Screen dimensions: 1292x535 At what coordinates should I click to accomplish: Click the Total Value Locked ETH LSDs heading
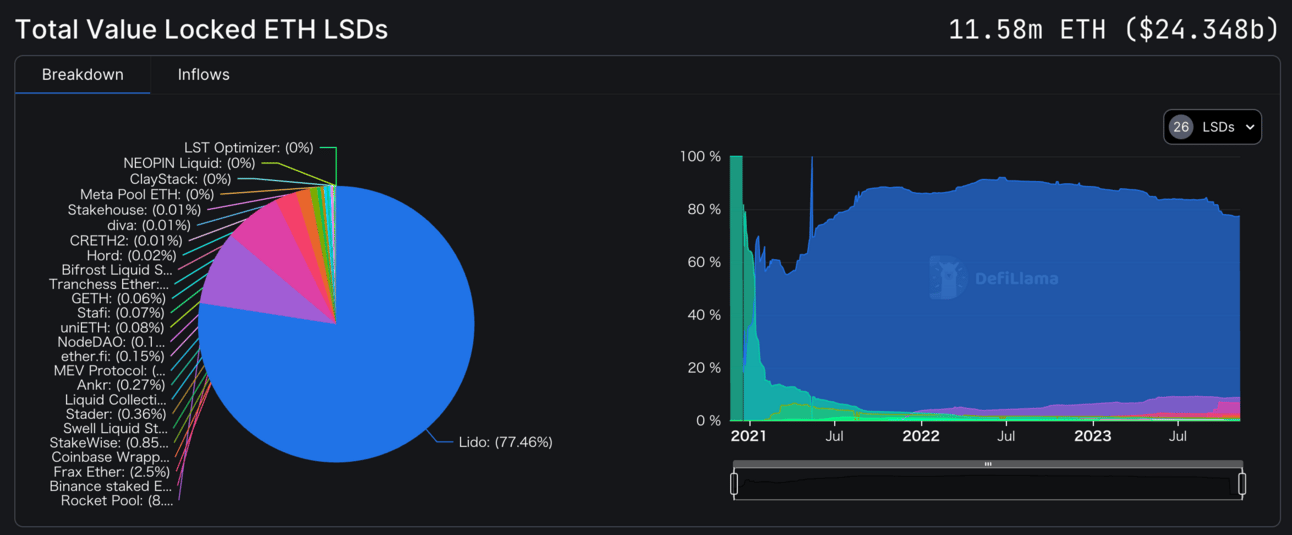click(201, 29)
